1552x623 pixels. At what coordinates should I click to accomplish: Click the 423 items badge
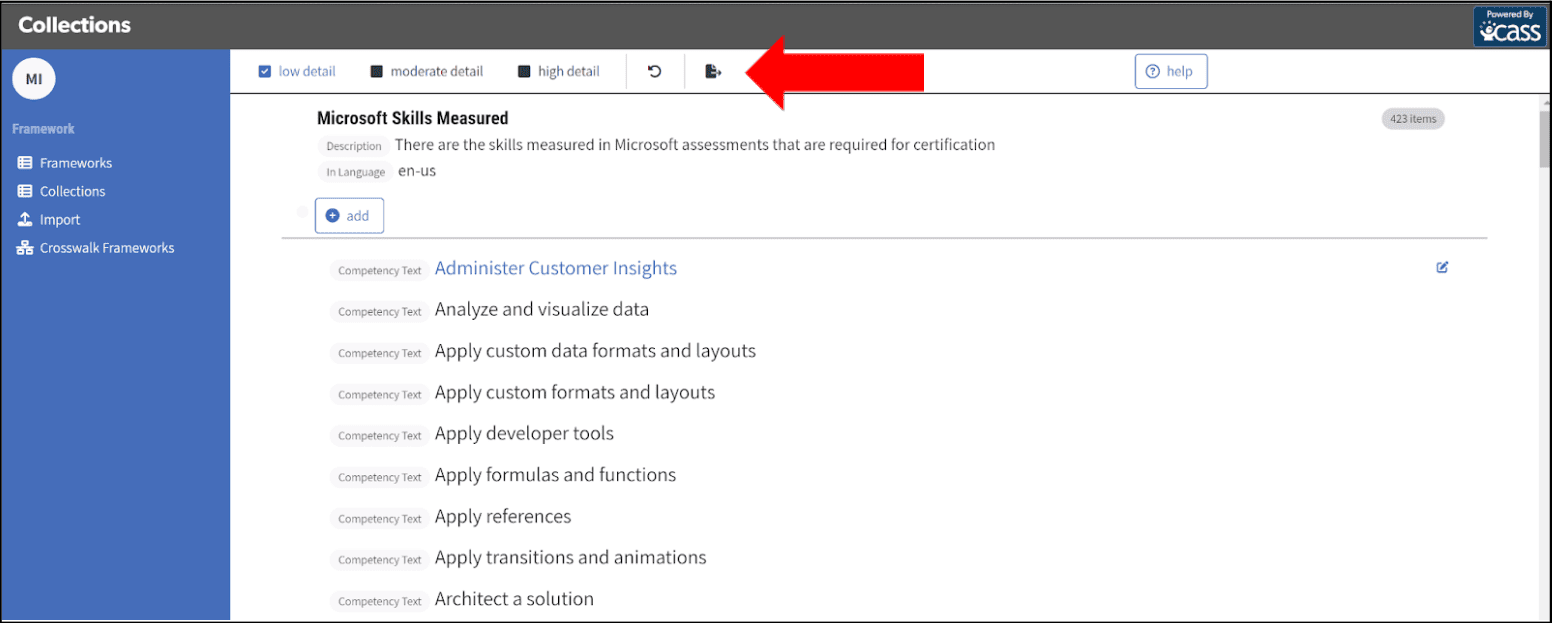click(1412, 118)
